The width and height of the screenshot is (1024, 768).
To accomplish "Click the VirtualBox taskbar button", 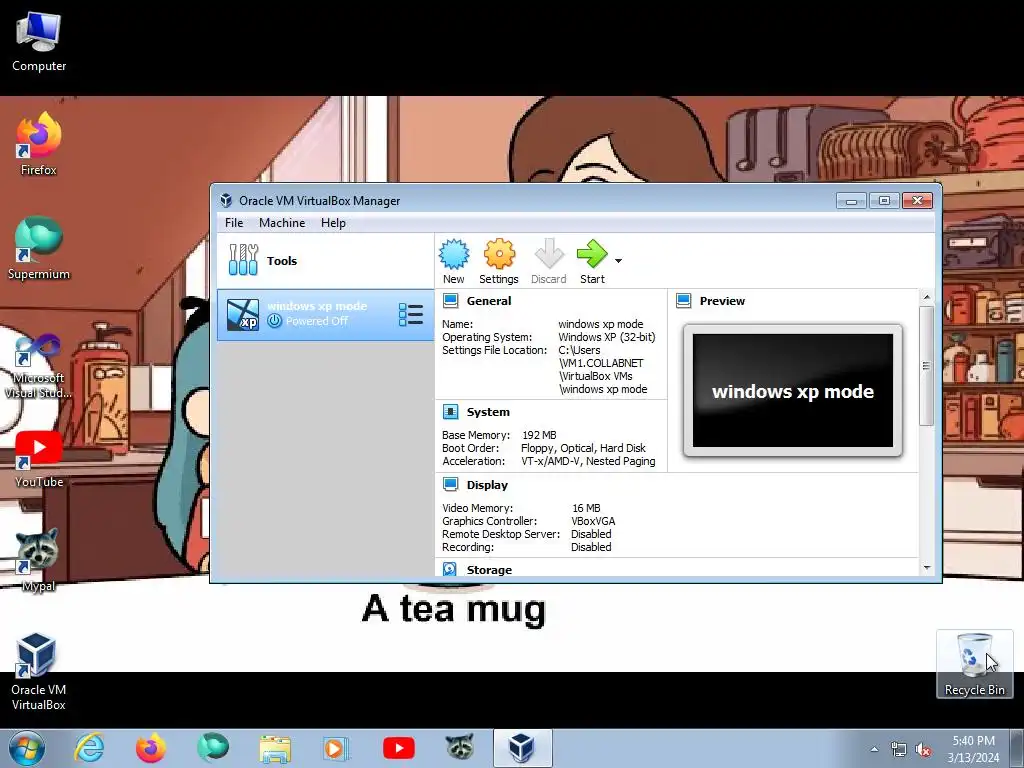I will click(522, 748).
